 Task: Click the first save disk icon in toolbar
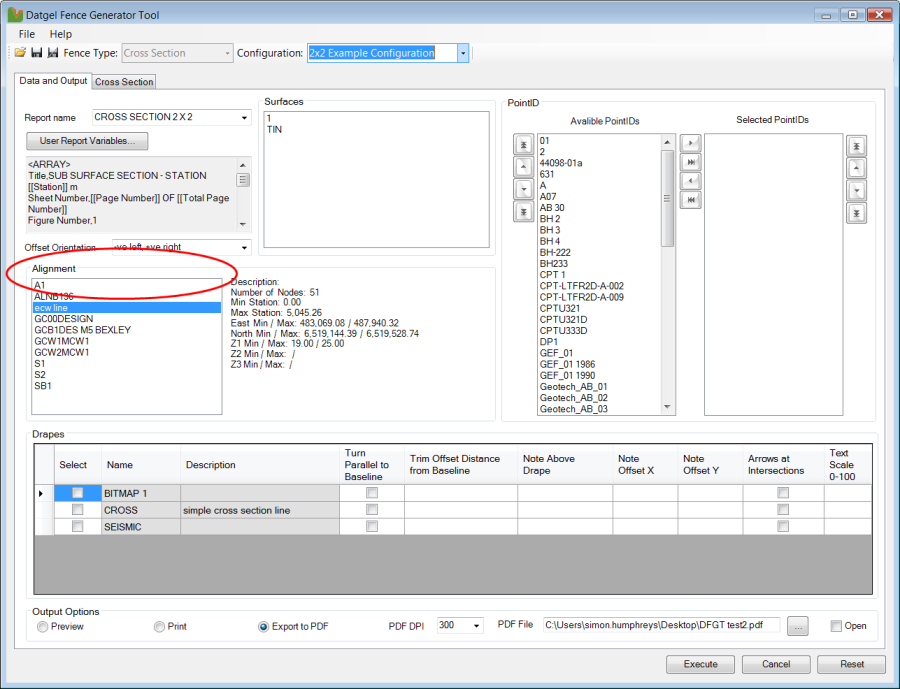tap(37, 53)
